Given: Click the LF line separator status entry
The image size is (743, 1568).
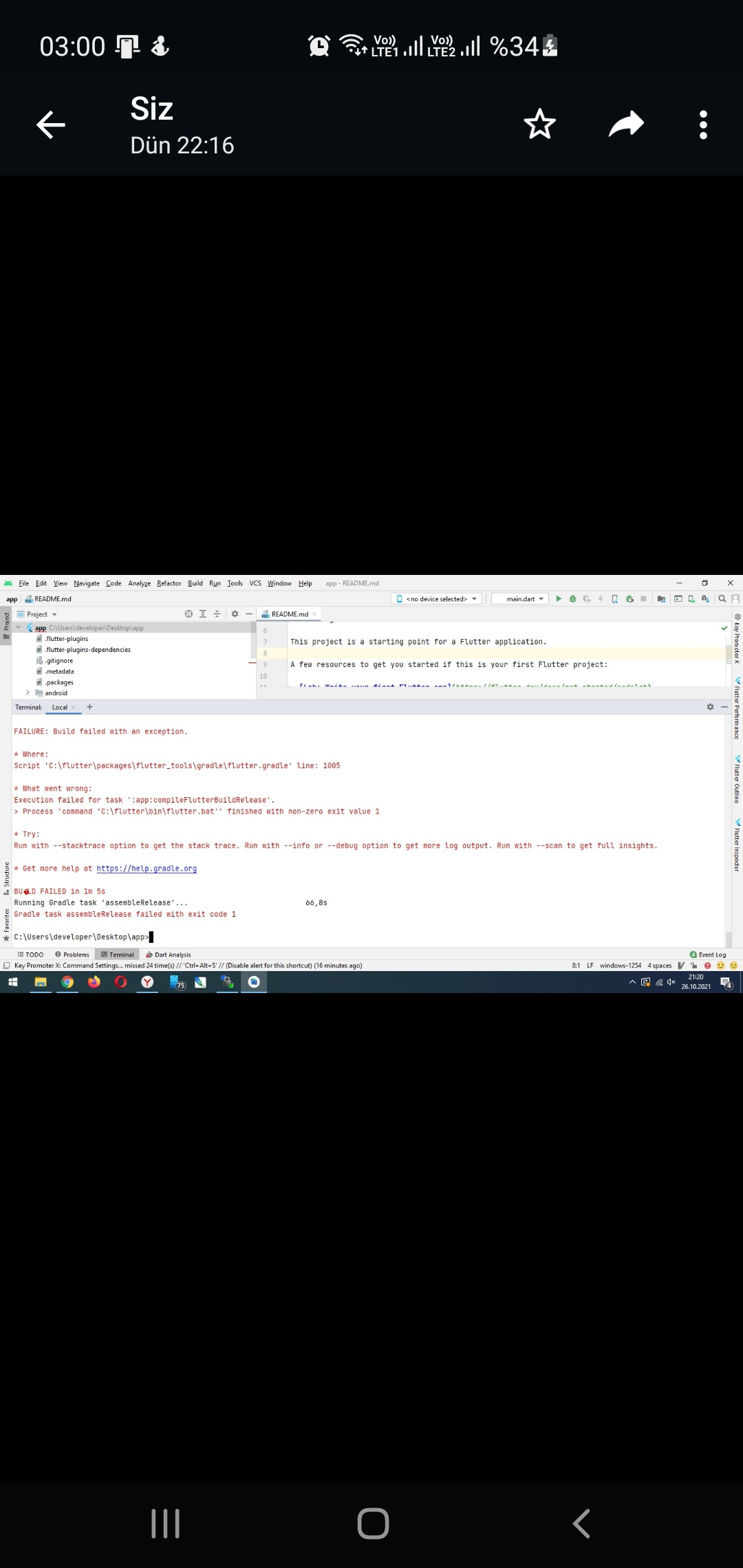Looking at the screenshot, I should click(590, 966).
